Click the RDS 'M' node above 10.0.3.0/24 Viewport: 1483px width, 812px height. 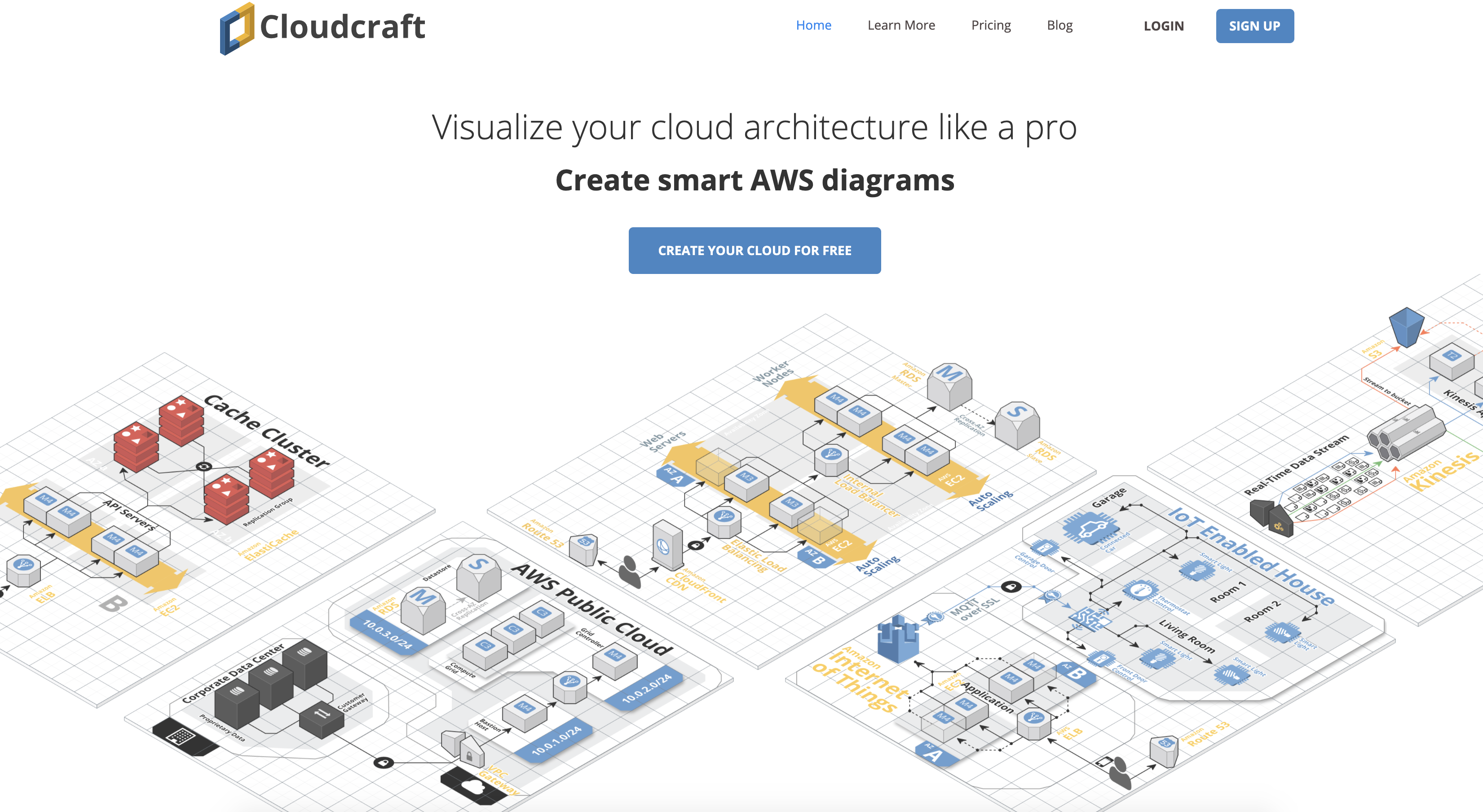click(x=423, y=610)
